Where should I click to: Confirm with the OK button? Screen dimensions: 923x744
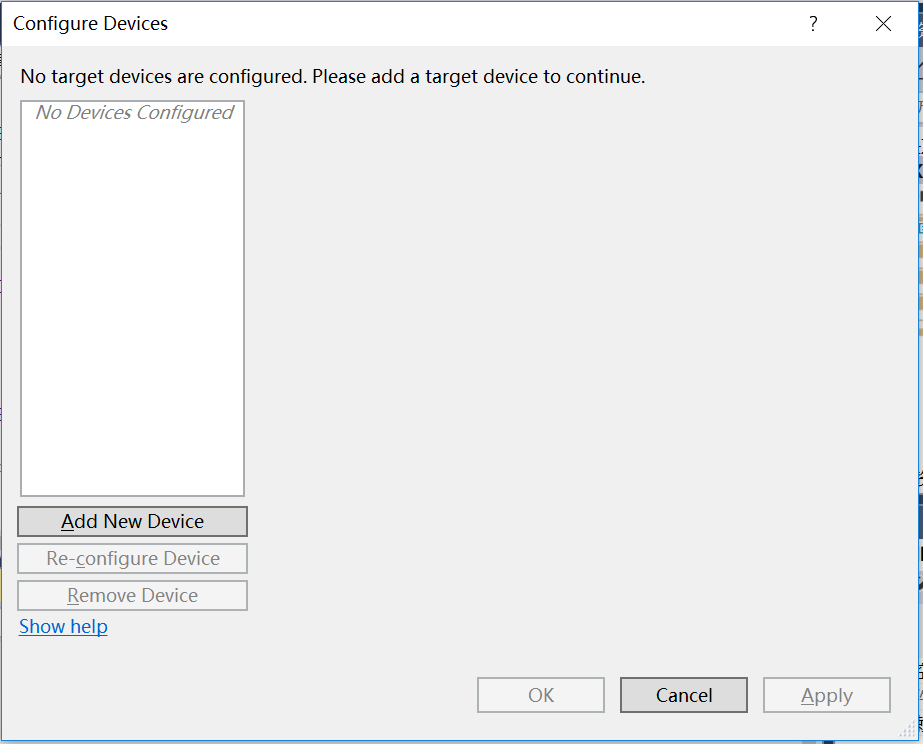[541, 695]
